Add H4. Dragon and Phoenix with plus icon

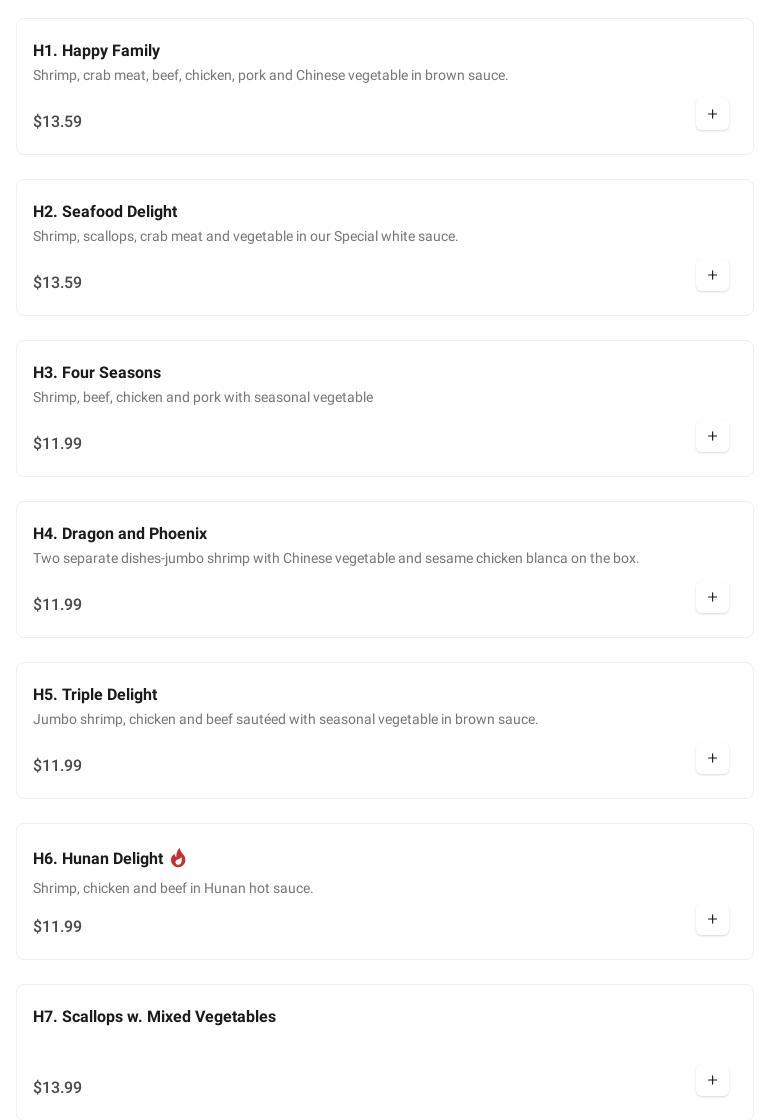(712, 598)
